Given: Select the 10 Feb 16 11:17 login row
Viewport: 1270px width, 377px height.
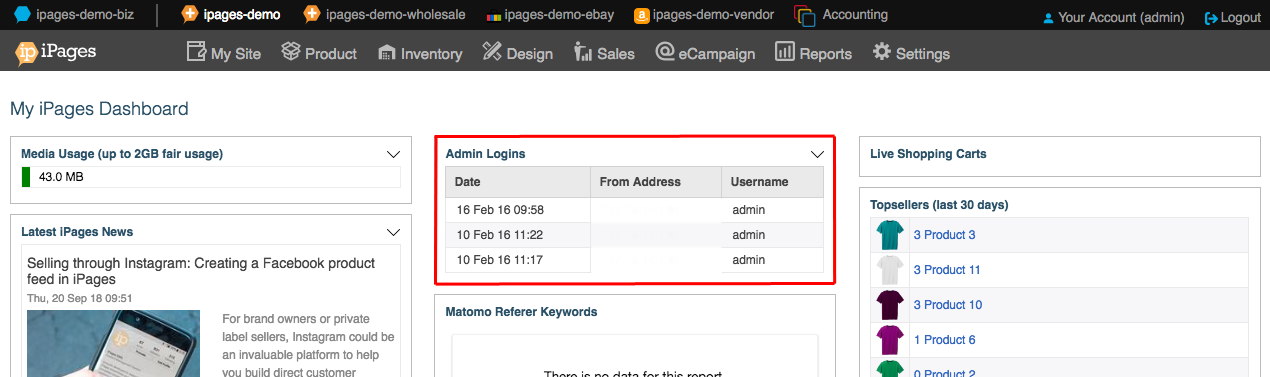Looking at the screenshot, I should pyautogui.click(x=635, y=260).
